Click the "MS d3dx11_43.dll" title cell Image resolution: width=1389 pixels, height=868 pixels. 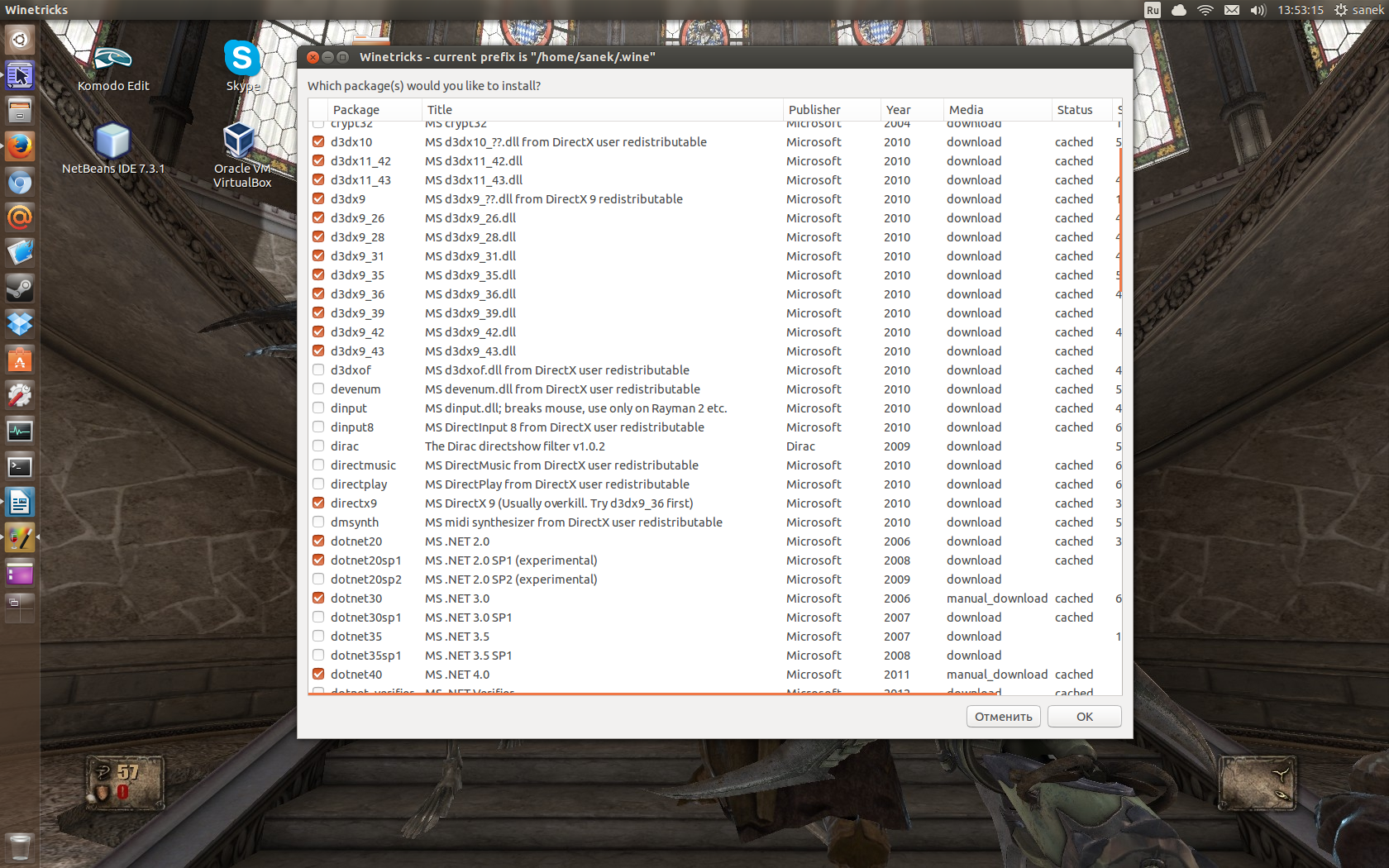coord(474,179)
